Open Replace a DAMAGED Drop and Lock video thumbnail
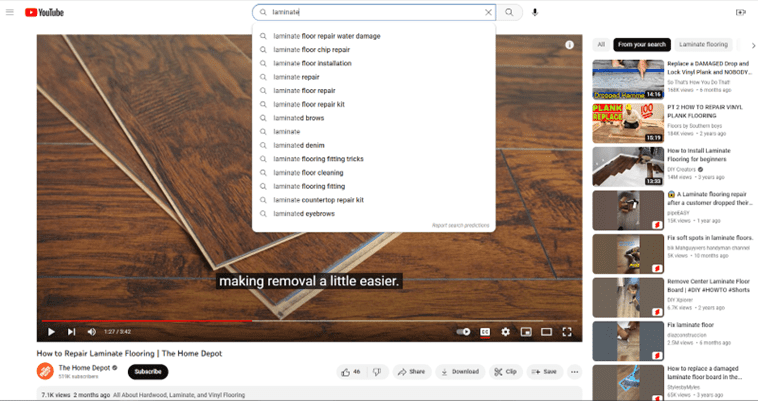The width and height of the screenshot is (758, 401). [x=628, y=79]
